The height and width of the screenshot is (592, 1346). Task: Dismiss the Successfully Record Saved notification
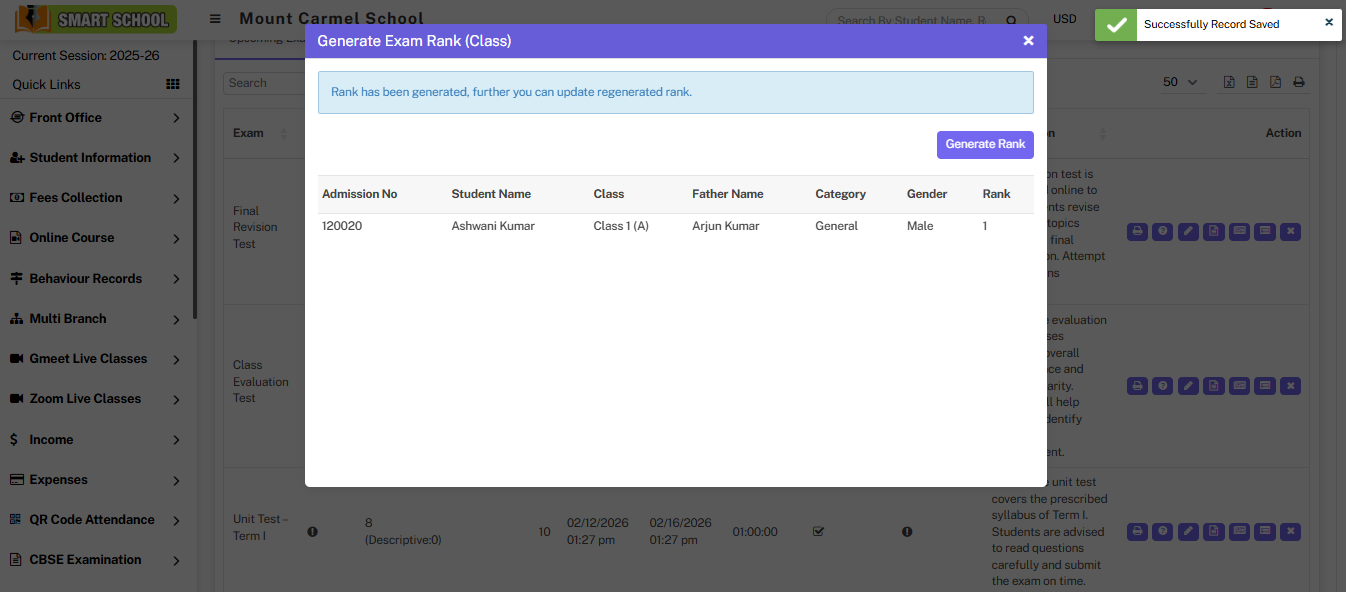click(x=1329, y=22)
